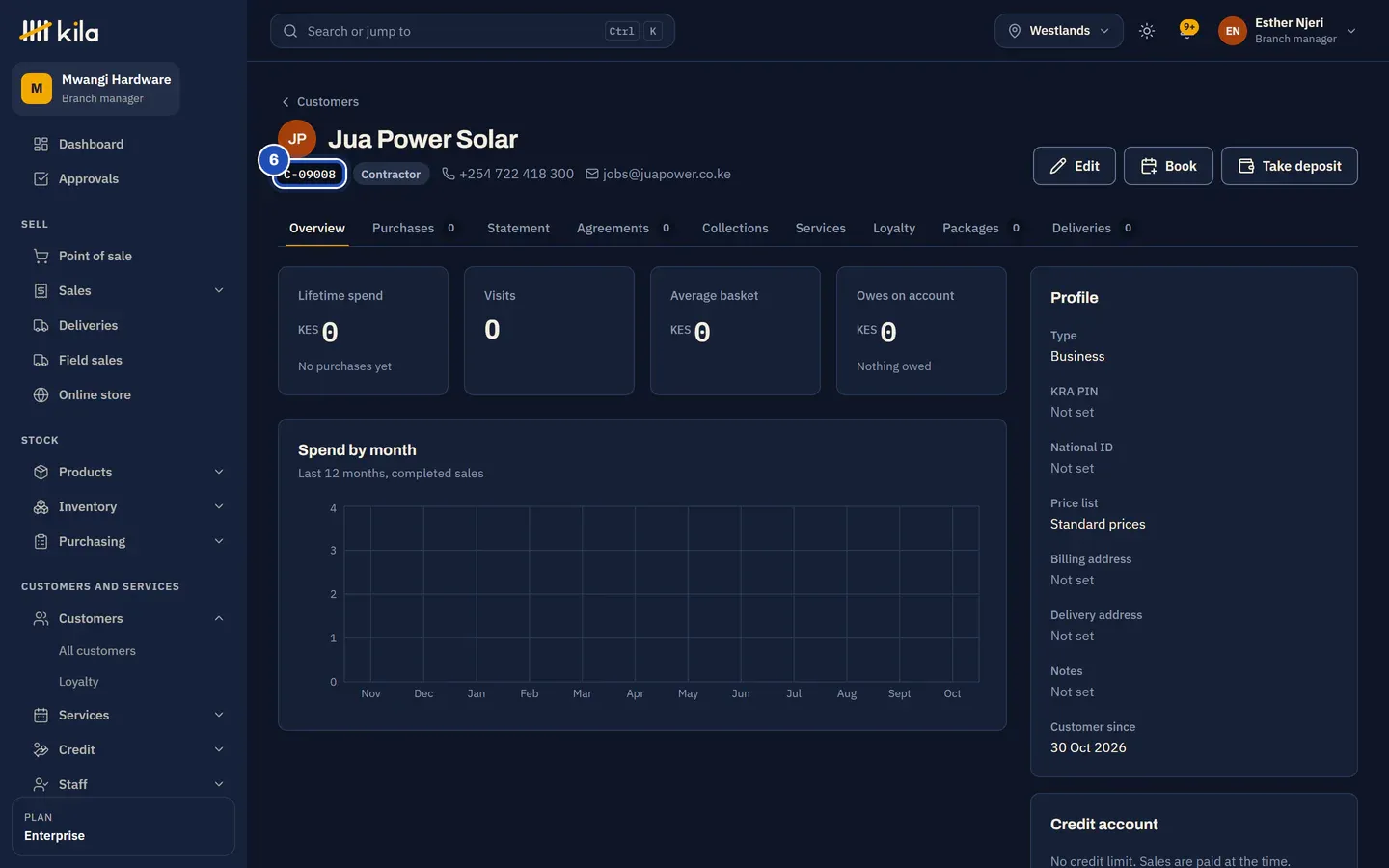Click the Inventory cubes icon
1389x868 pixels.
41,506
